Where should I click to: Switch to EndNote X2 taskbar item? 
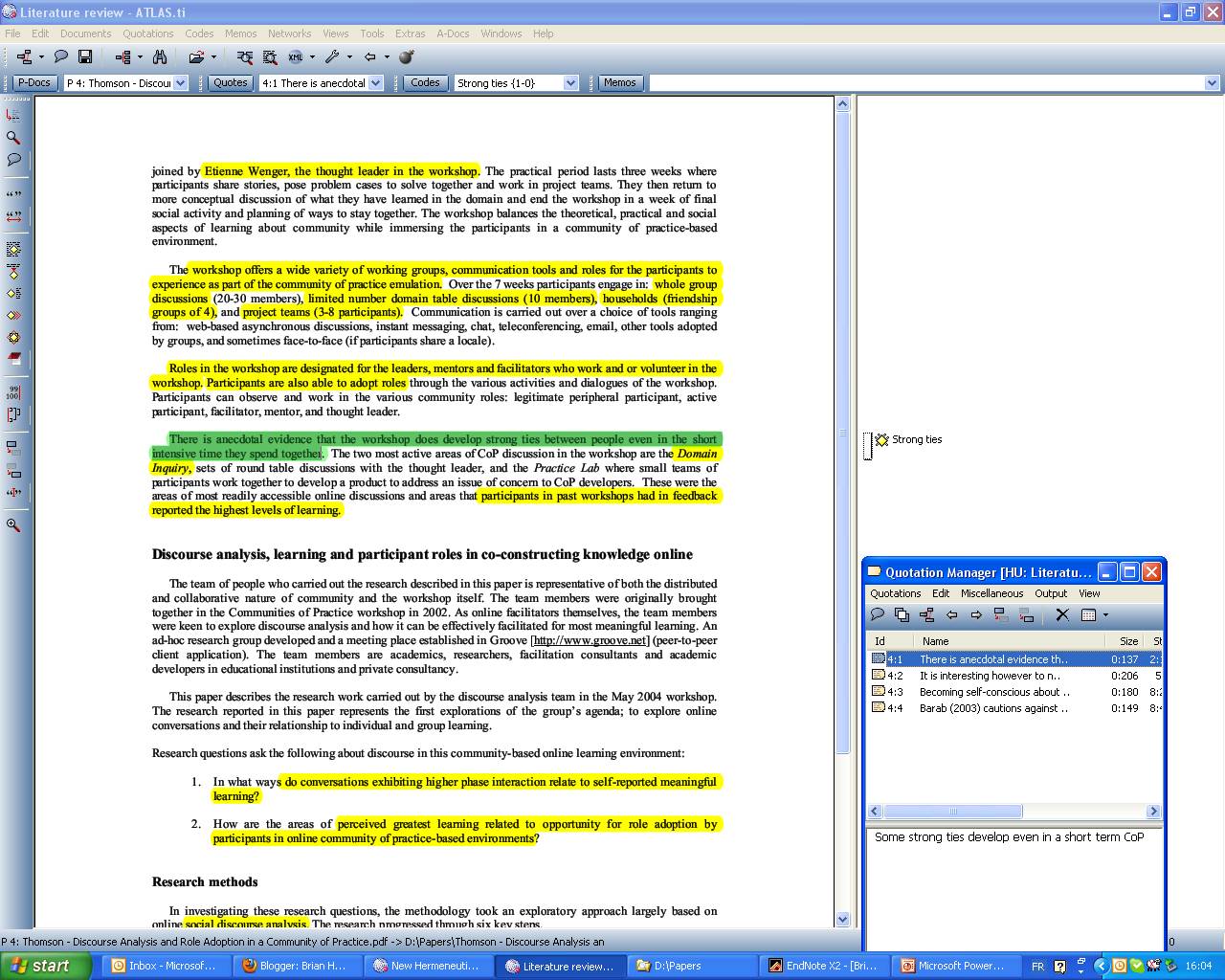(823, 966)
